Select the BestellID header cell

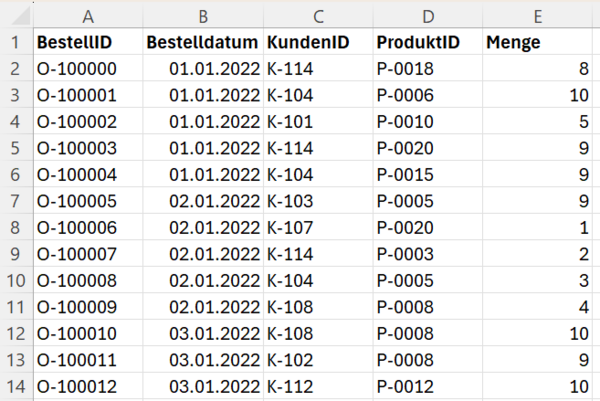click(88, 43)
